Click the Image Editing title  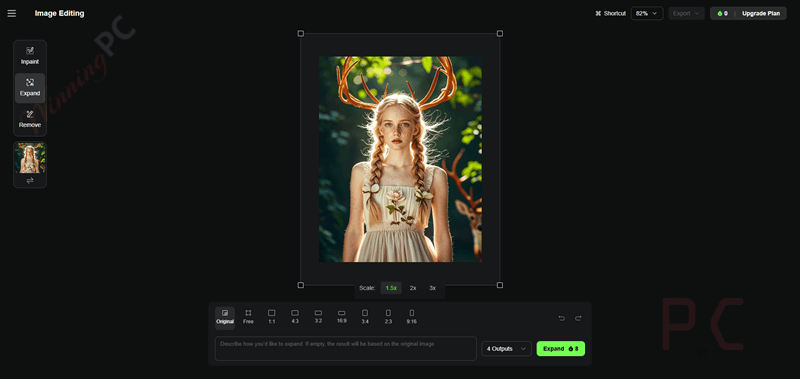pos(59,13)
